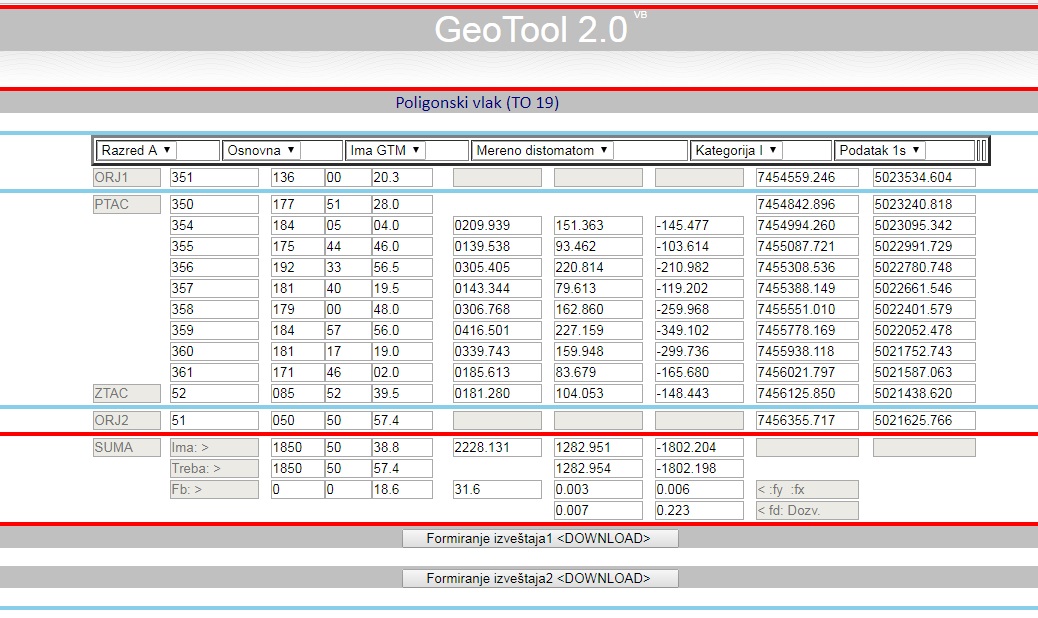Click the point 357 number field
Viewport: 1038px width, 618px height.
click(213, 289)
